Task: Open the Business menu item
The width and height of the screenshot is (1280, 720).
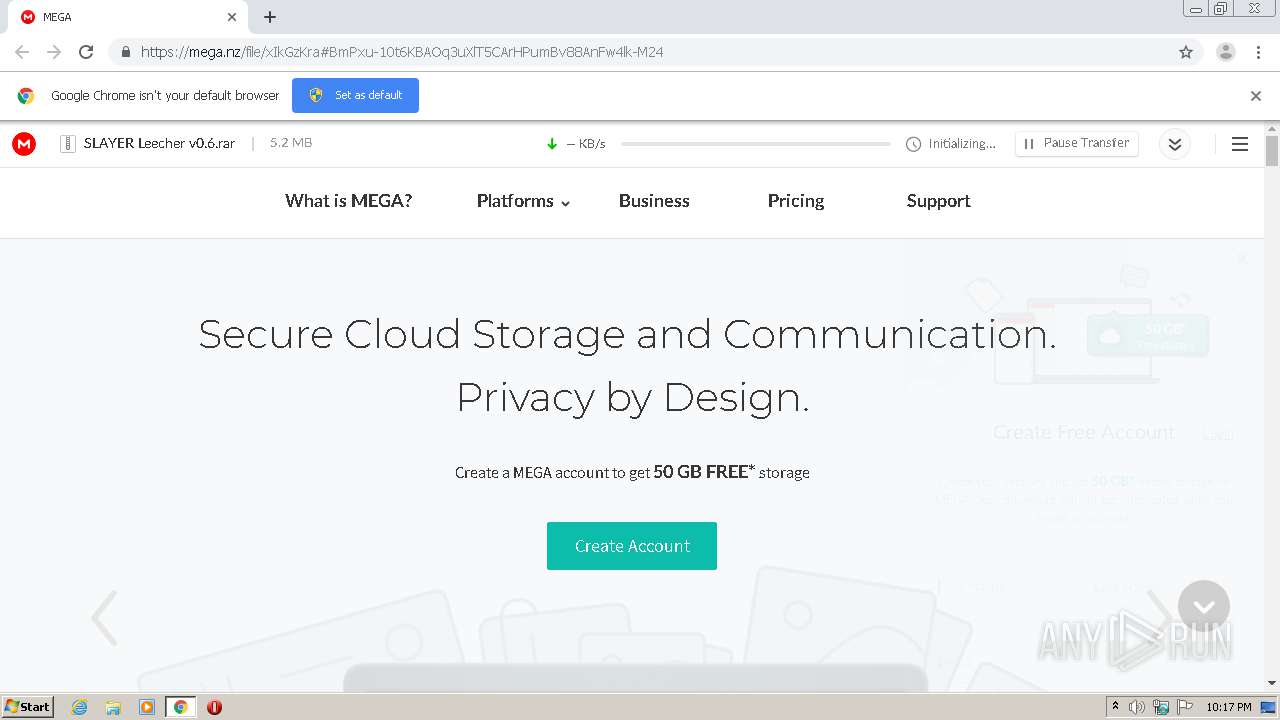Action: [654, 201]
